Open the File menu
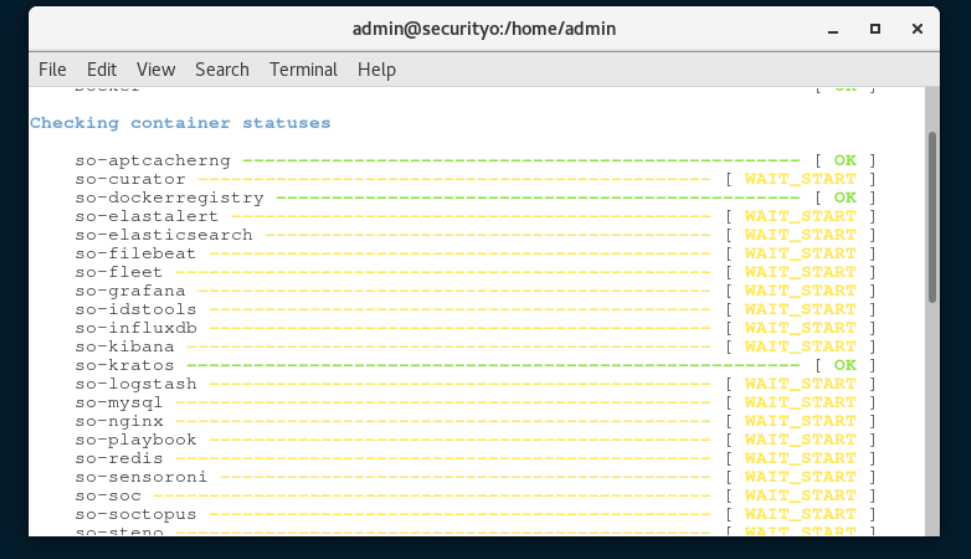 (52, 69)
